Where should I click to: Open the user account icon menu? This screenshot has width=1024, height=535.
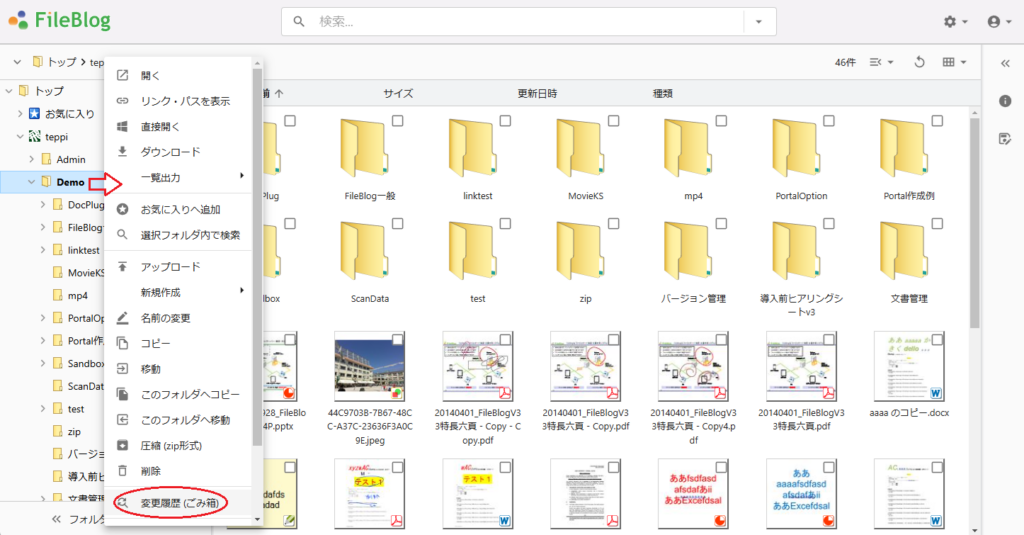[x=999, y=22]
